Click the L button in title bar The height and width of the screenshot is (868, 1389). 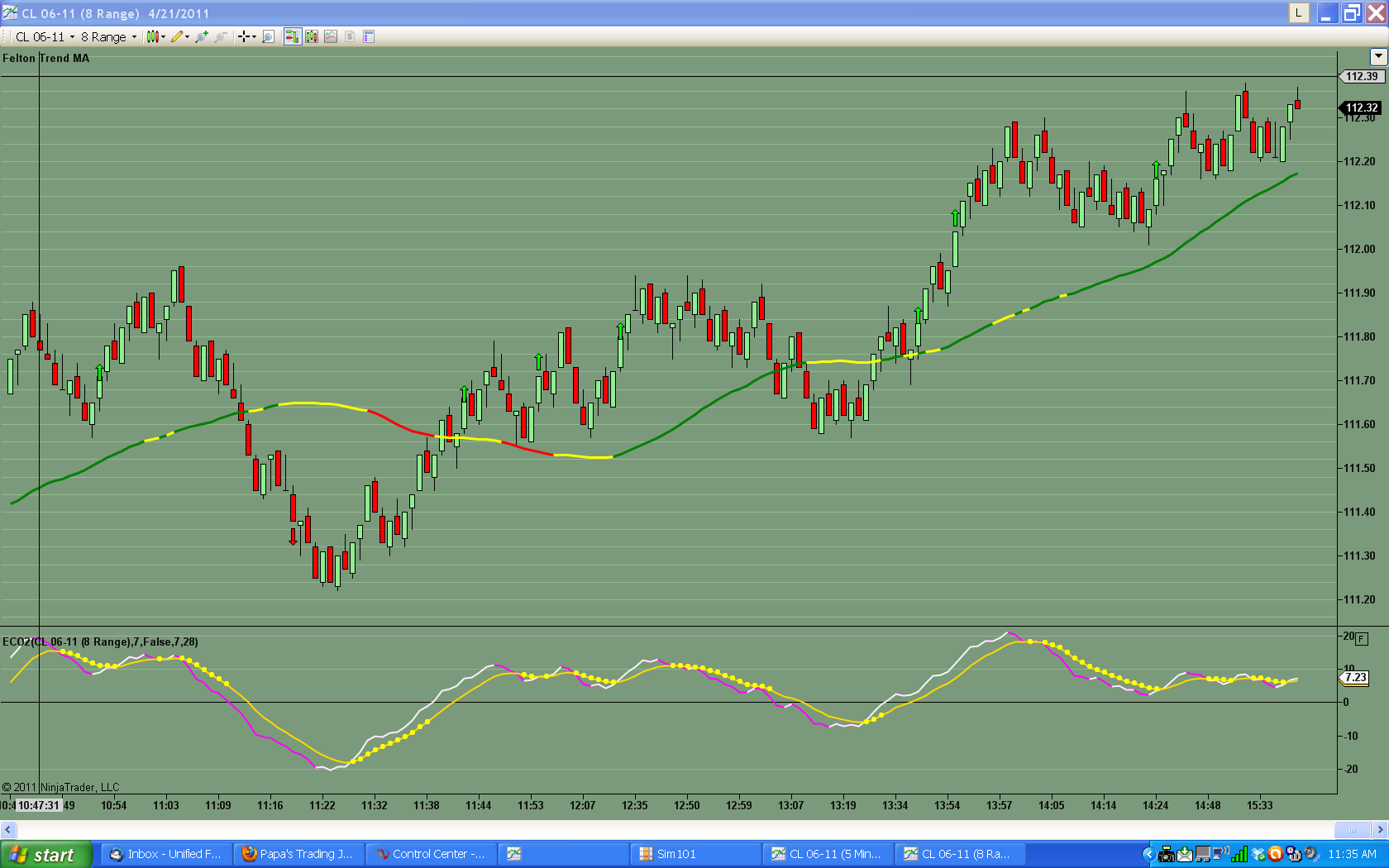pos(1299,12)
